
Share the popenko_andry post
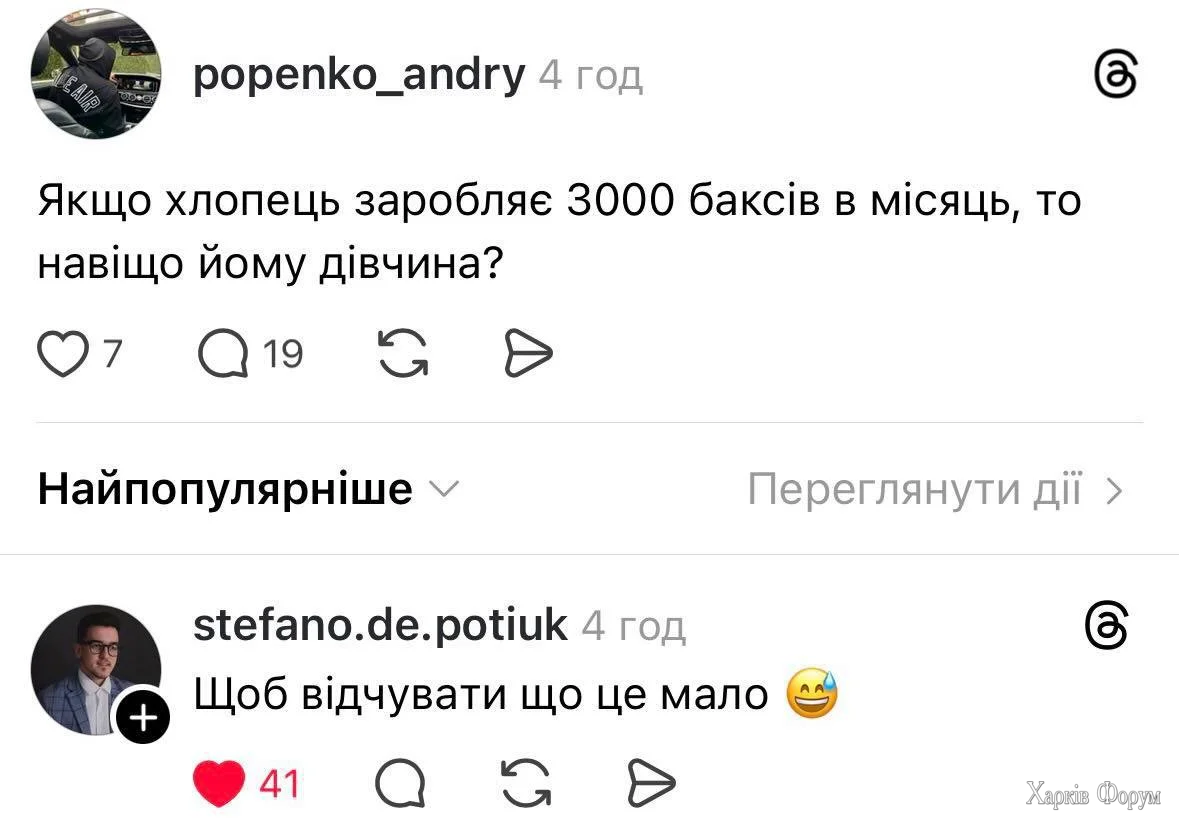(526, 353)
